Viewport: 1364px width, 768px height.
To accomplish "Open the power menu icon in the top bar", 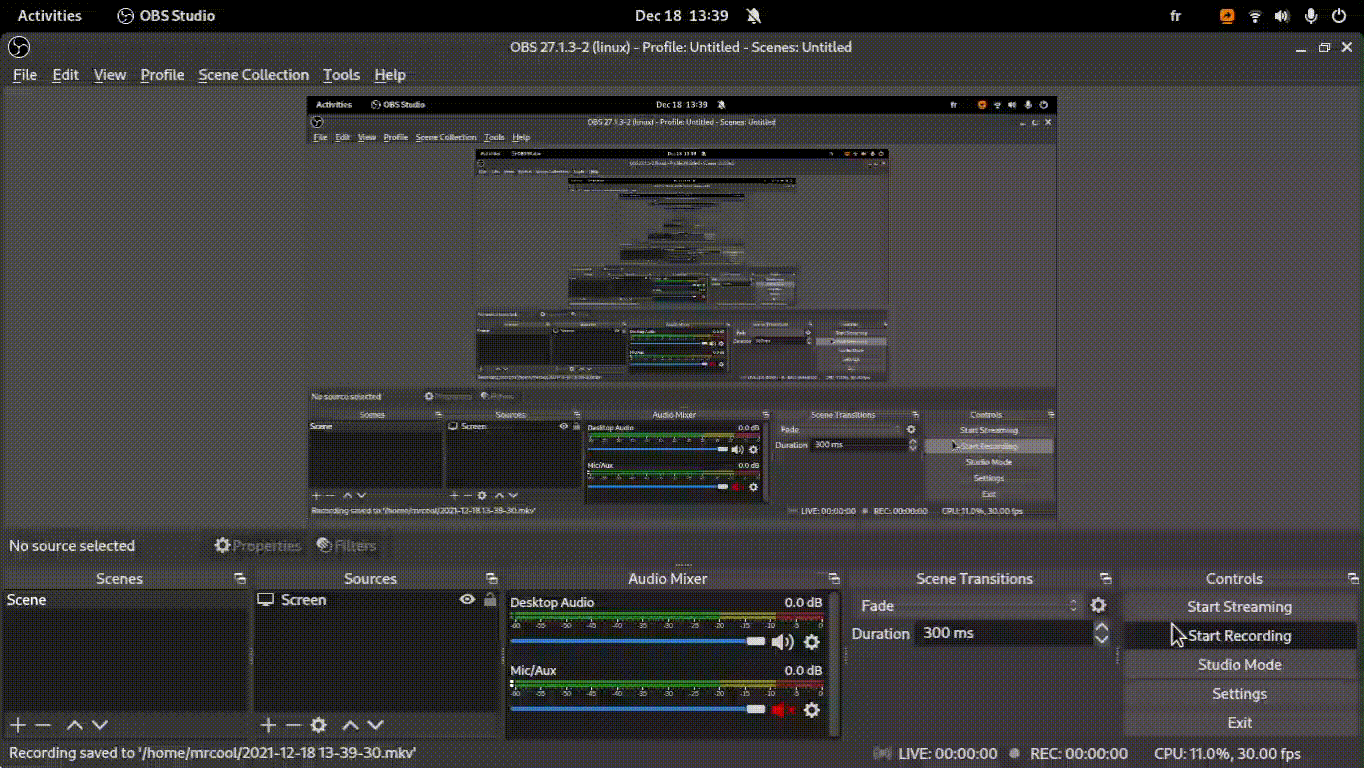I will pyautogui.click(x=1339, y=16).
